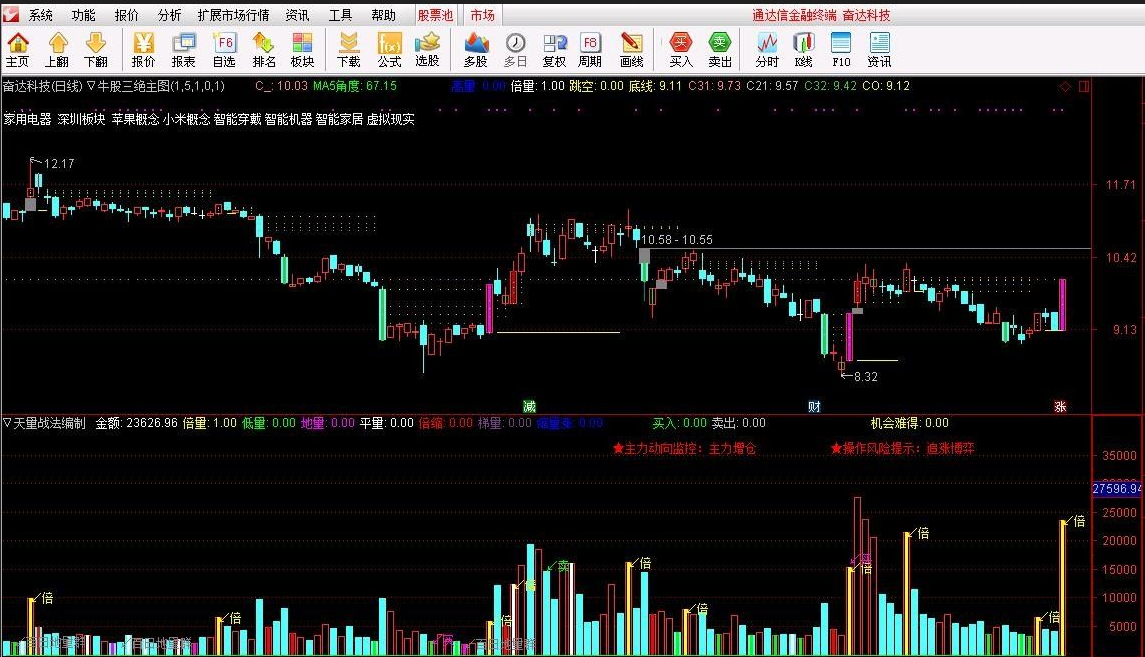Screen dimensions: 1145x657
Task: Switch to K线 candlestick chart
Action: tap(803, 50)
